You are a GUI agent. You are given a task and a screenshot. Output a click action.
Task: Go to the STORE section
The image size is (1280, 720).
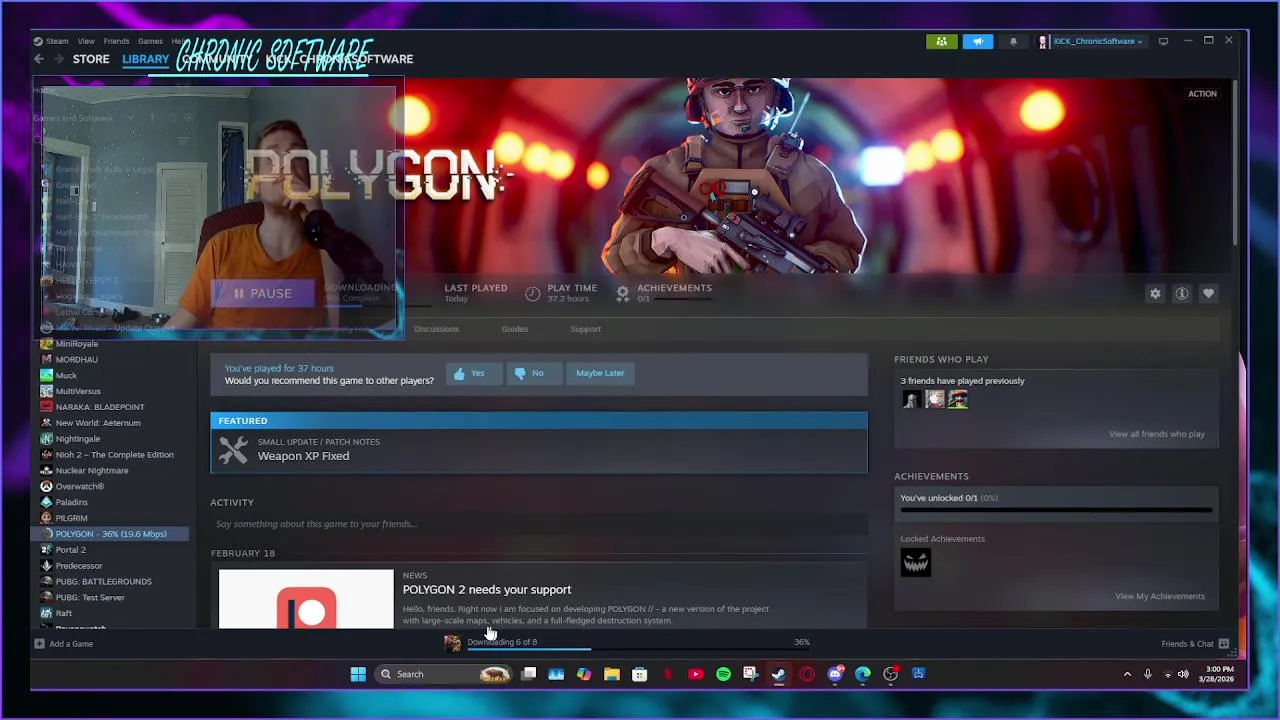tap(91, 59)
